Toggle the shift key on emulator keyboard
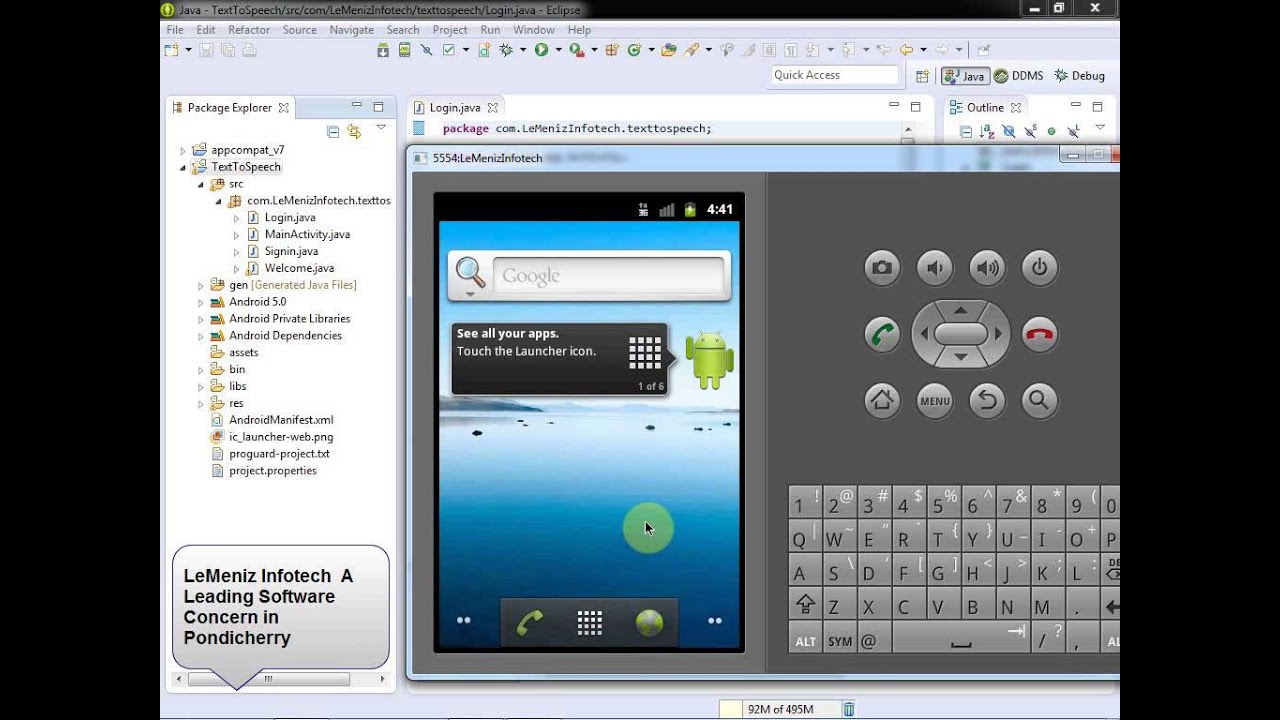1280x720 pixels. coord(805,606)
